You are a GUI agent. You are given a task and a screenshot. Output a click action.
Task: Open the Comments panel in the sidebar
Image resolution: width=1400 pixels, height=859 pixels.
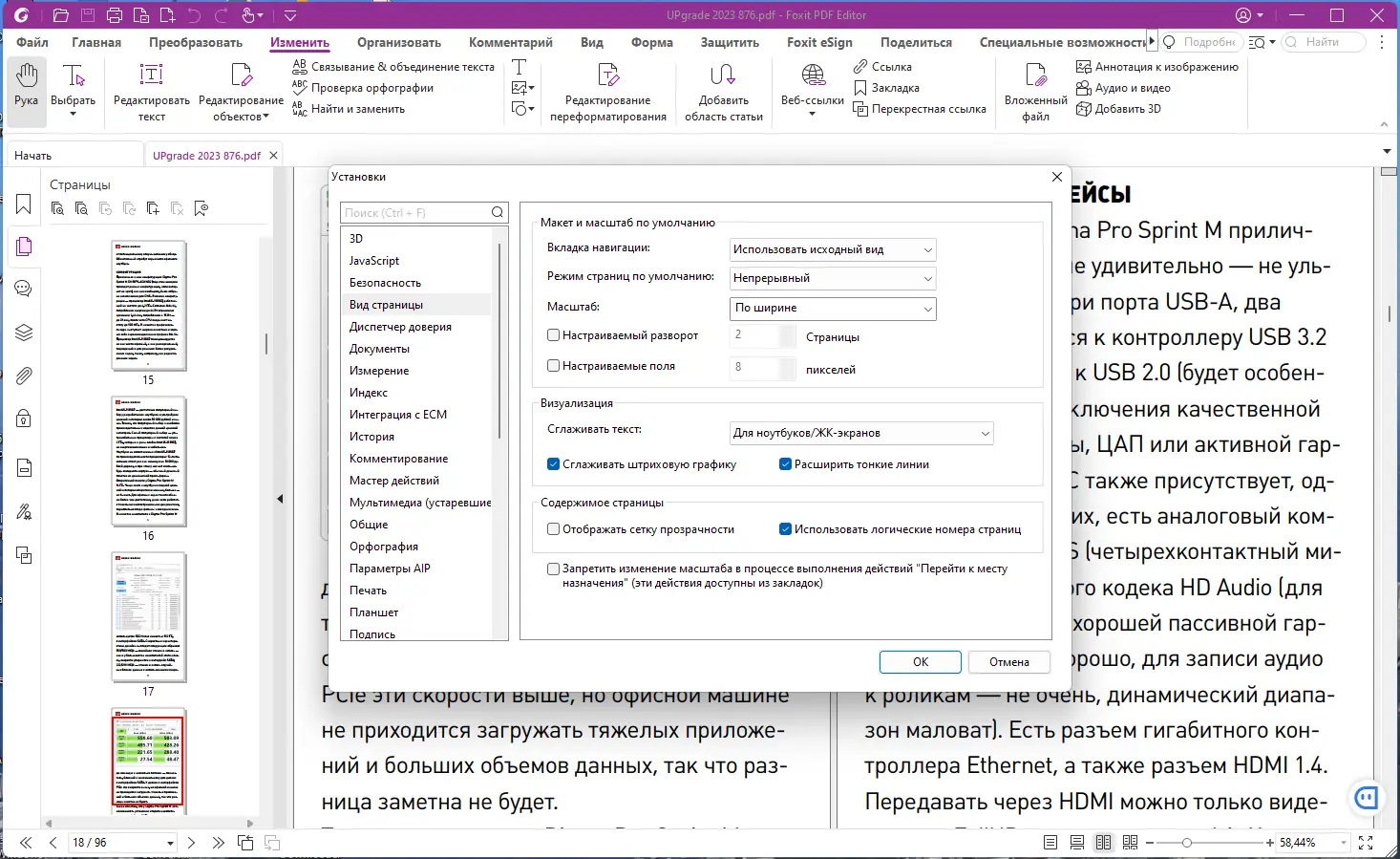[x=24, y=289]
